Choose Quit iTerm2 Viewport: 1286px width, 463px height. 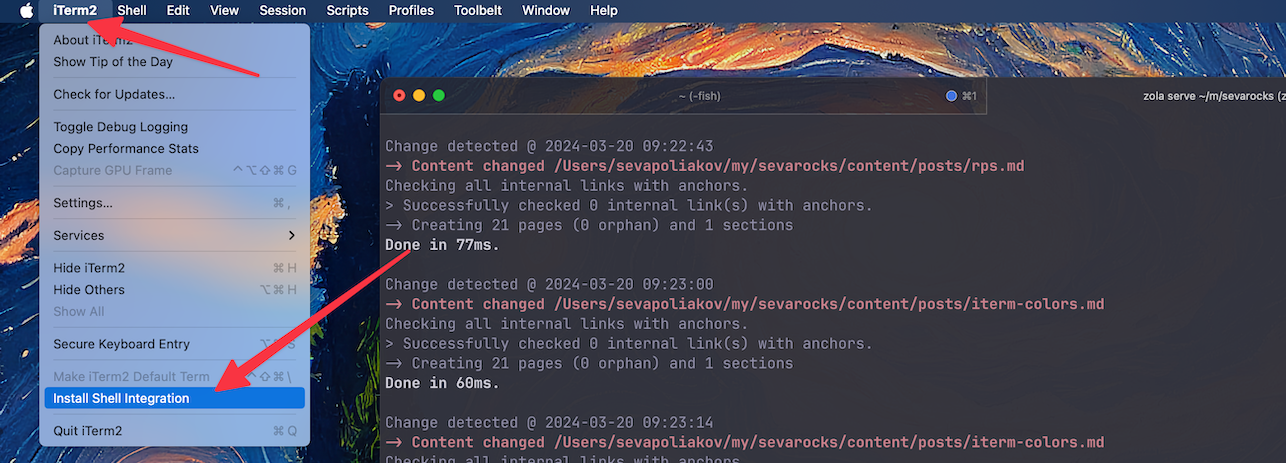pos(88,431)
